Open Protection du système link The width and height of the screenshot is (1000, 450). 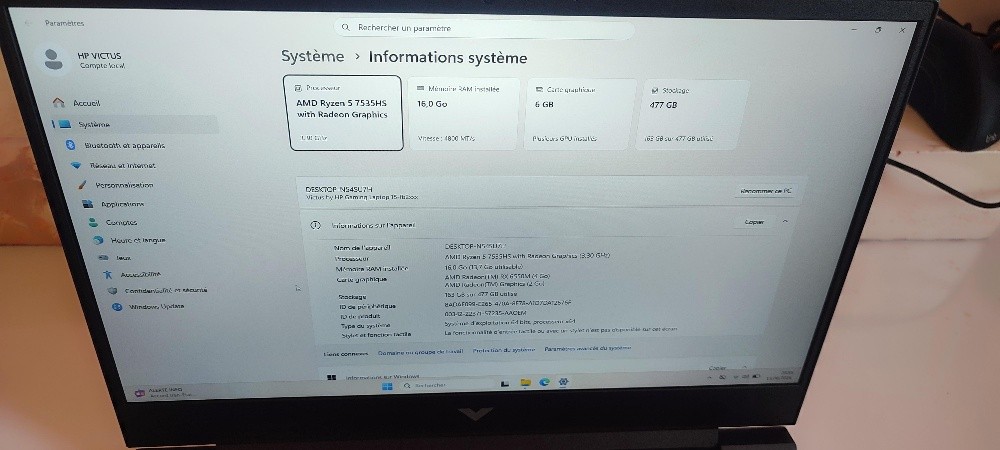pyautogui.click(x=504, y=350)
